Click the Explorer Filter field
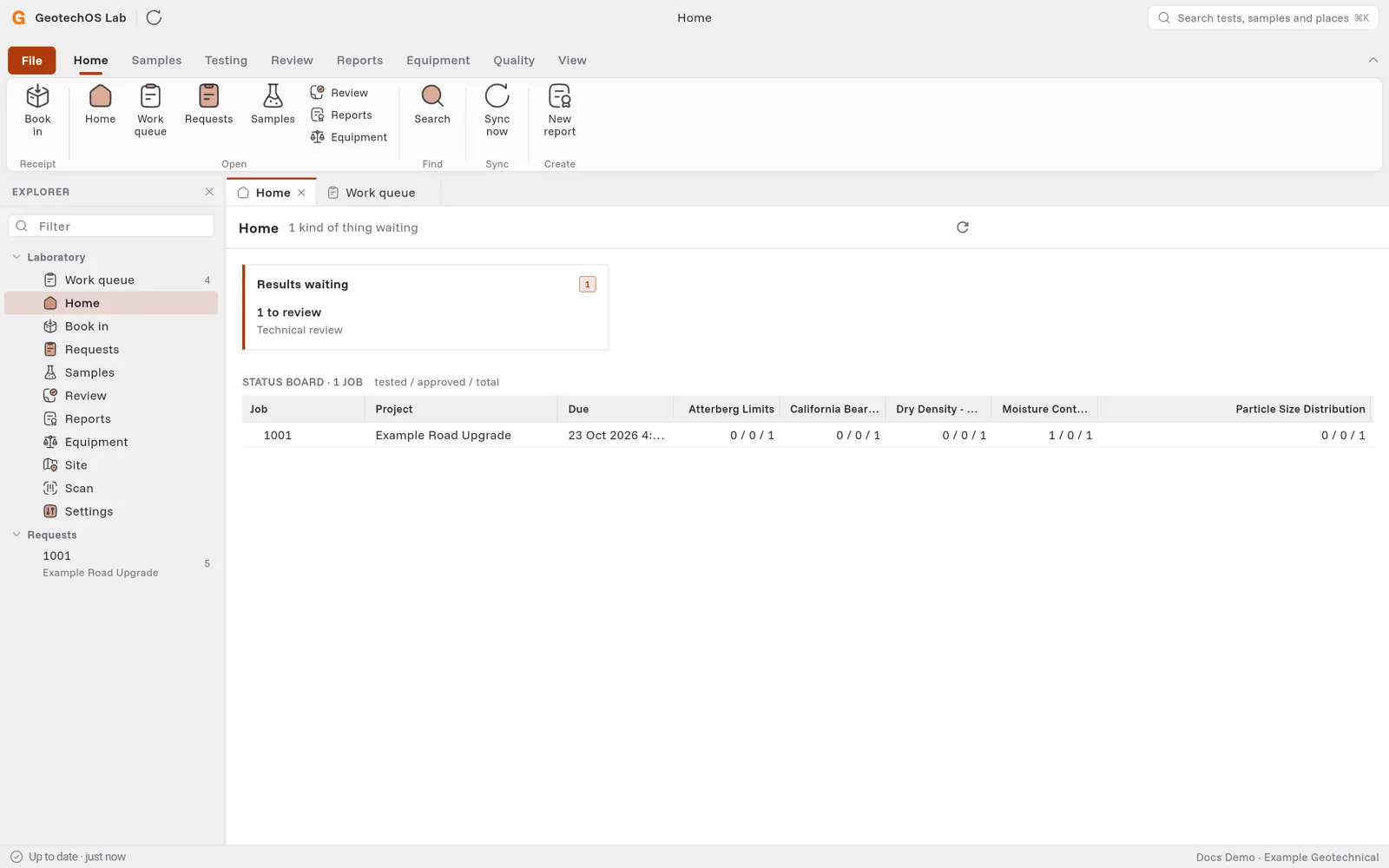The height and width of the screenshot is (868, 1389). coord(111,226)
